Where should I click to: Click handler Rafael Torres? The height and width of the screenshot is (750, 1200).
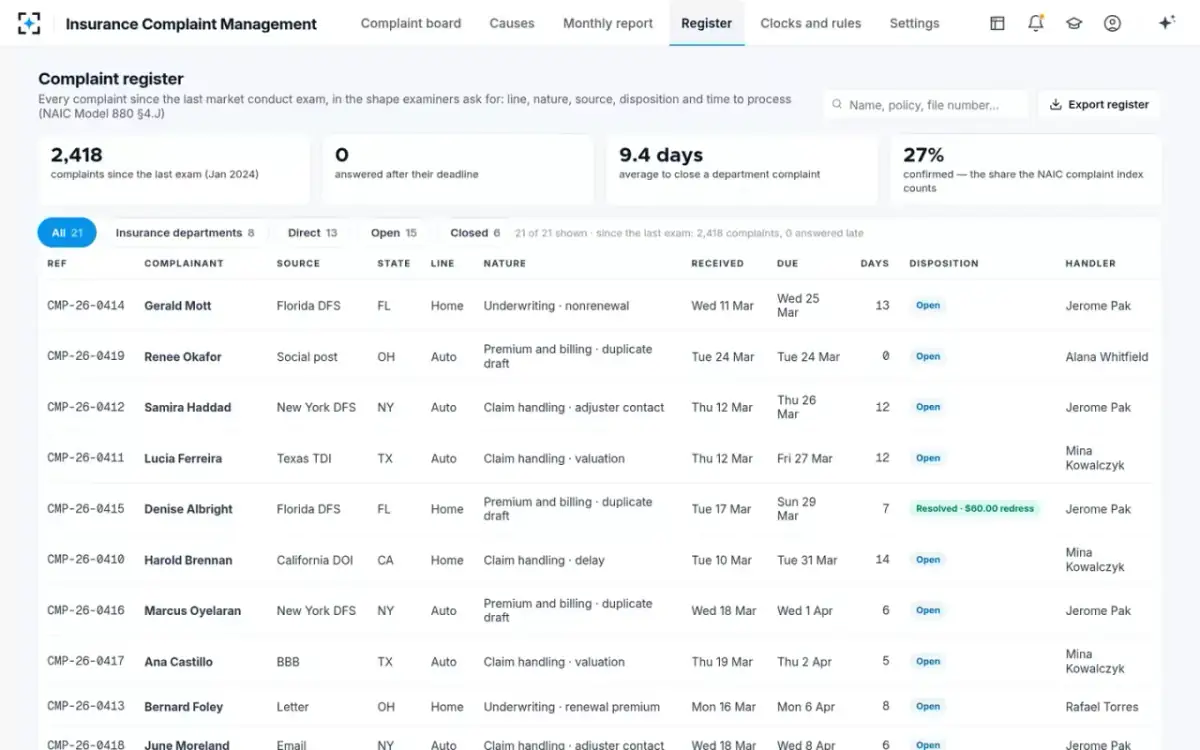[x=1102, y=707]
